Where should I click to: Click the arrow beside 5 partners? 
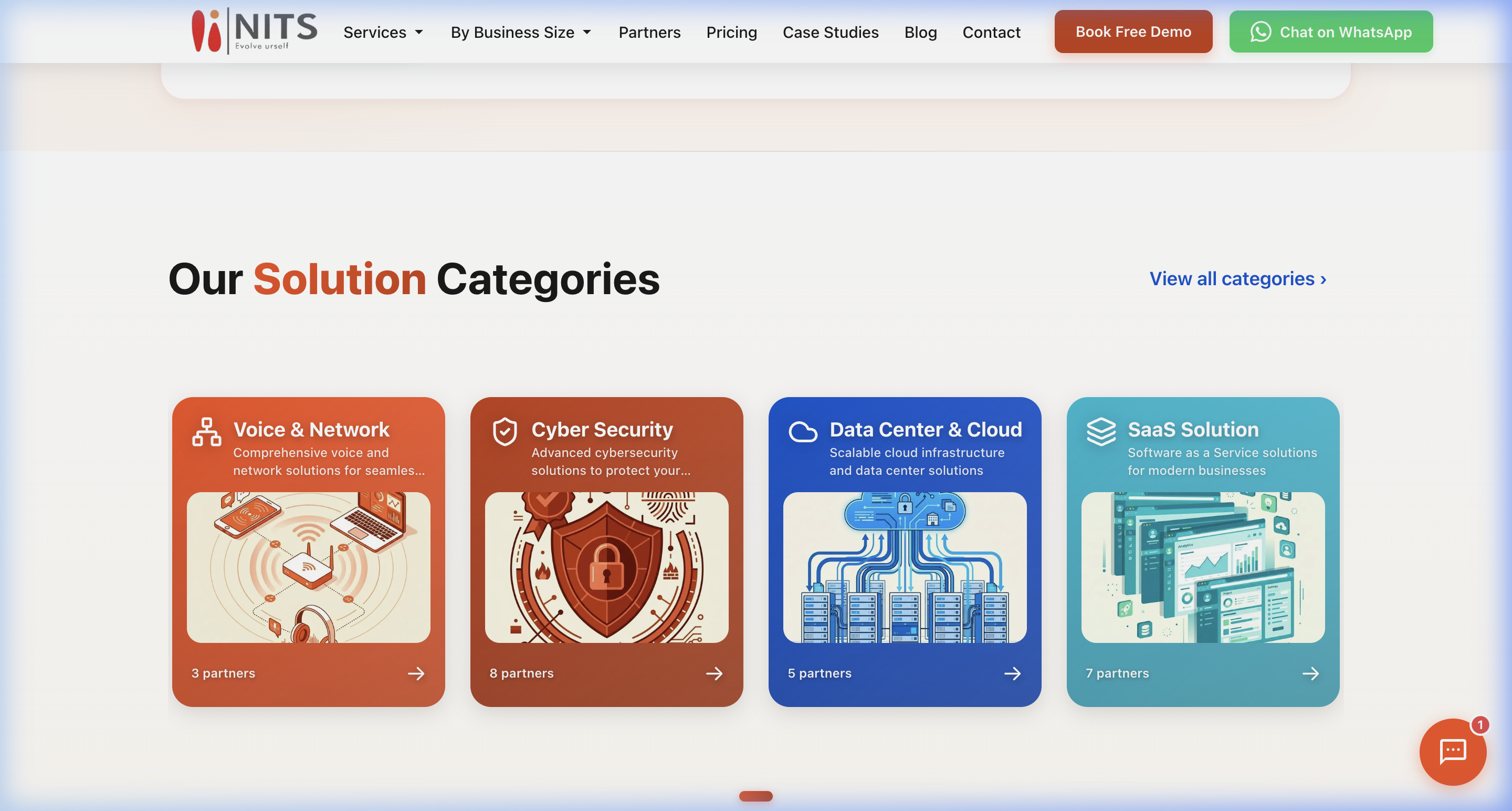[x=1013, y=673]
